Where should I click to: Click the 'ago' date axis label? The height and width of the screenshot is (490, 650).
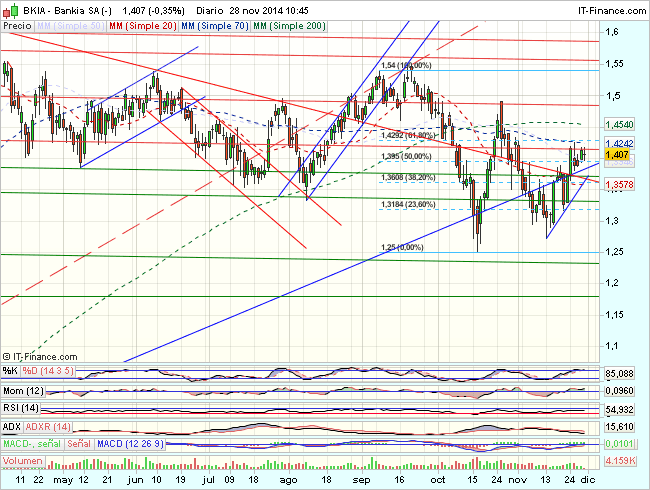click(288, 480)
